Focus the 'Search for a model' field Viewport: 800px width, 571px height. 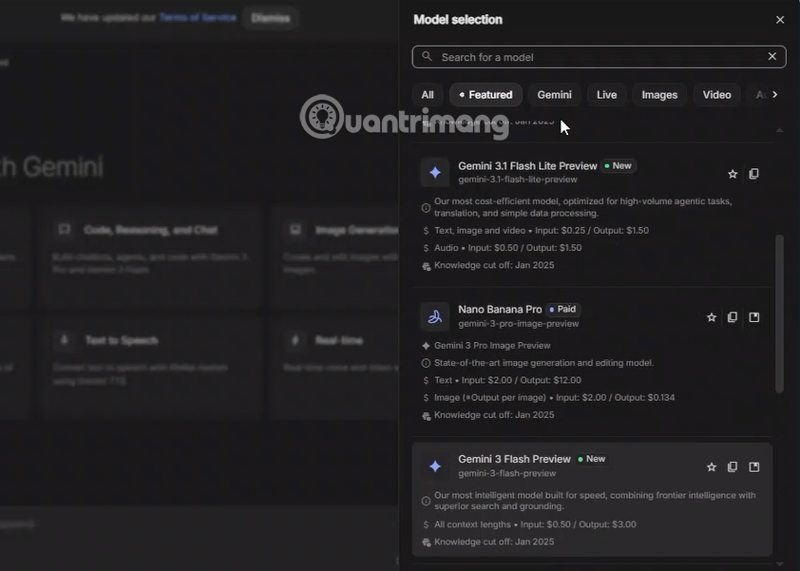point(599,57)
